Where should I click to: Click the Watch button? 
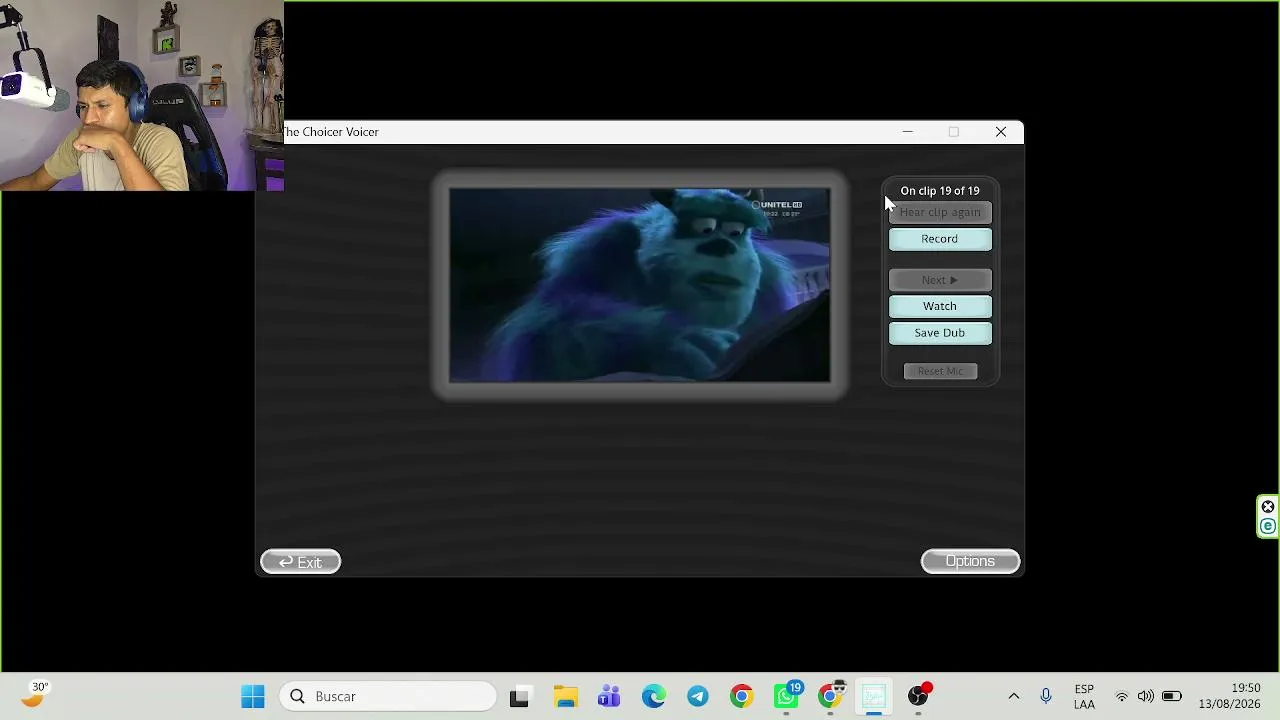pyautogui.click(x=940, y=306)
